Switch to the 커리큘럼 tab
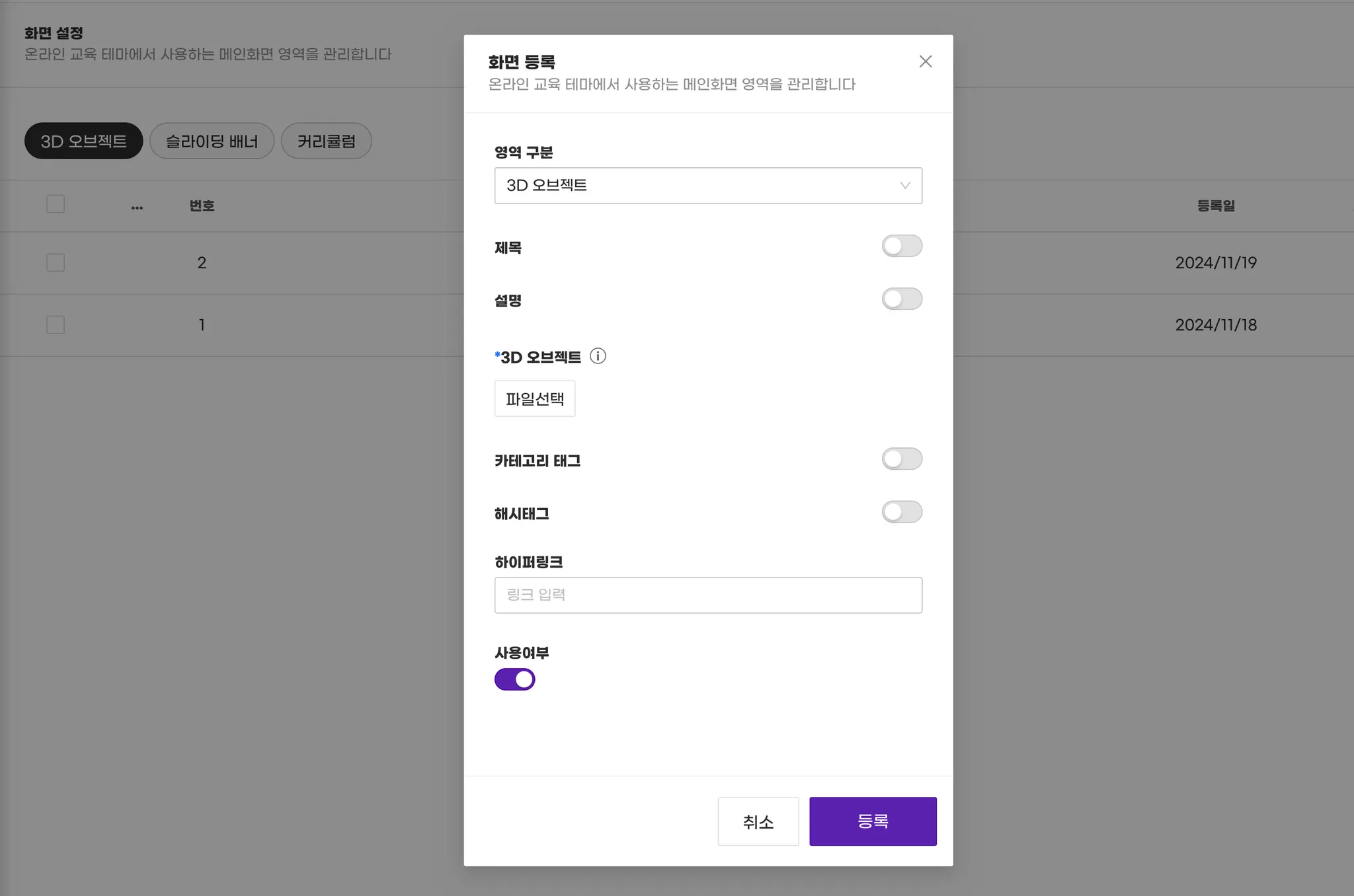This screenshot has width=1354, height=896. point(326,141)
